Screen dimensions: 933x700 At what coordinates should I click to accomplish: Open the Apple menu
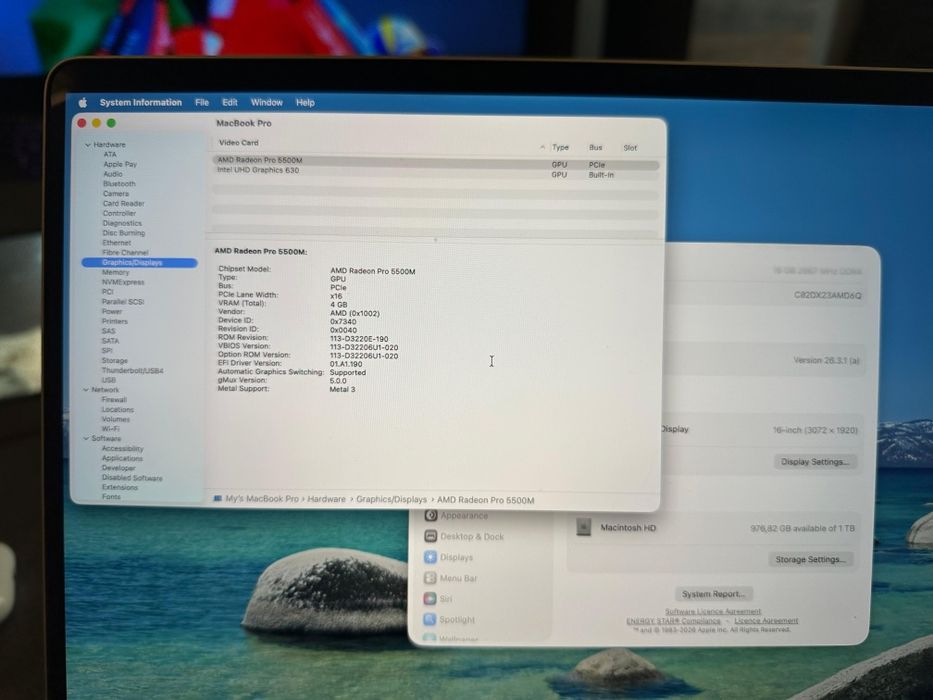click(83, 102)
